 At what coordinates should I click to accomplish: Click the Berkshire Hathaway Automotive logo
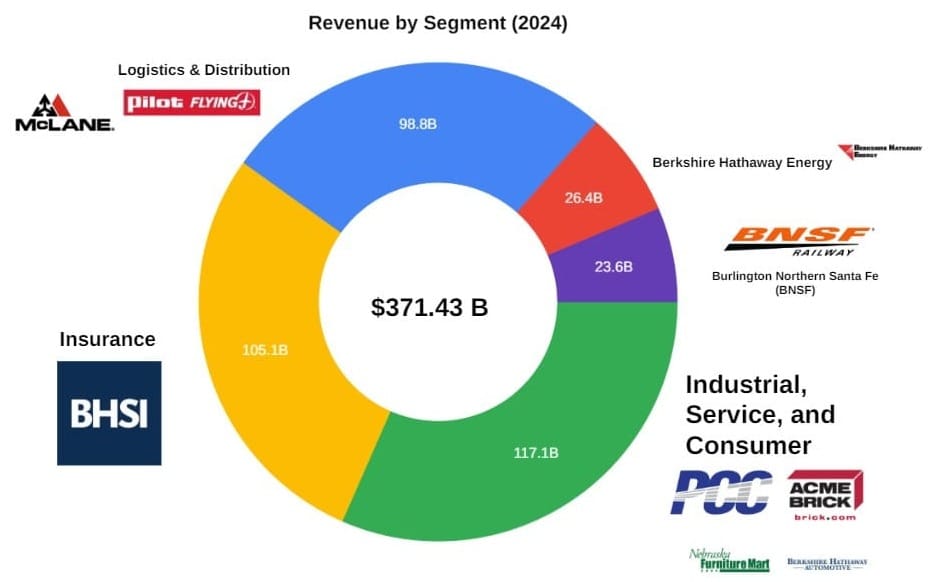click(827, 564)
